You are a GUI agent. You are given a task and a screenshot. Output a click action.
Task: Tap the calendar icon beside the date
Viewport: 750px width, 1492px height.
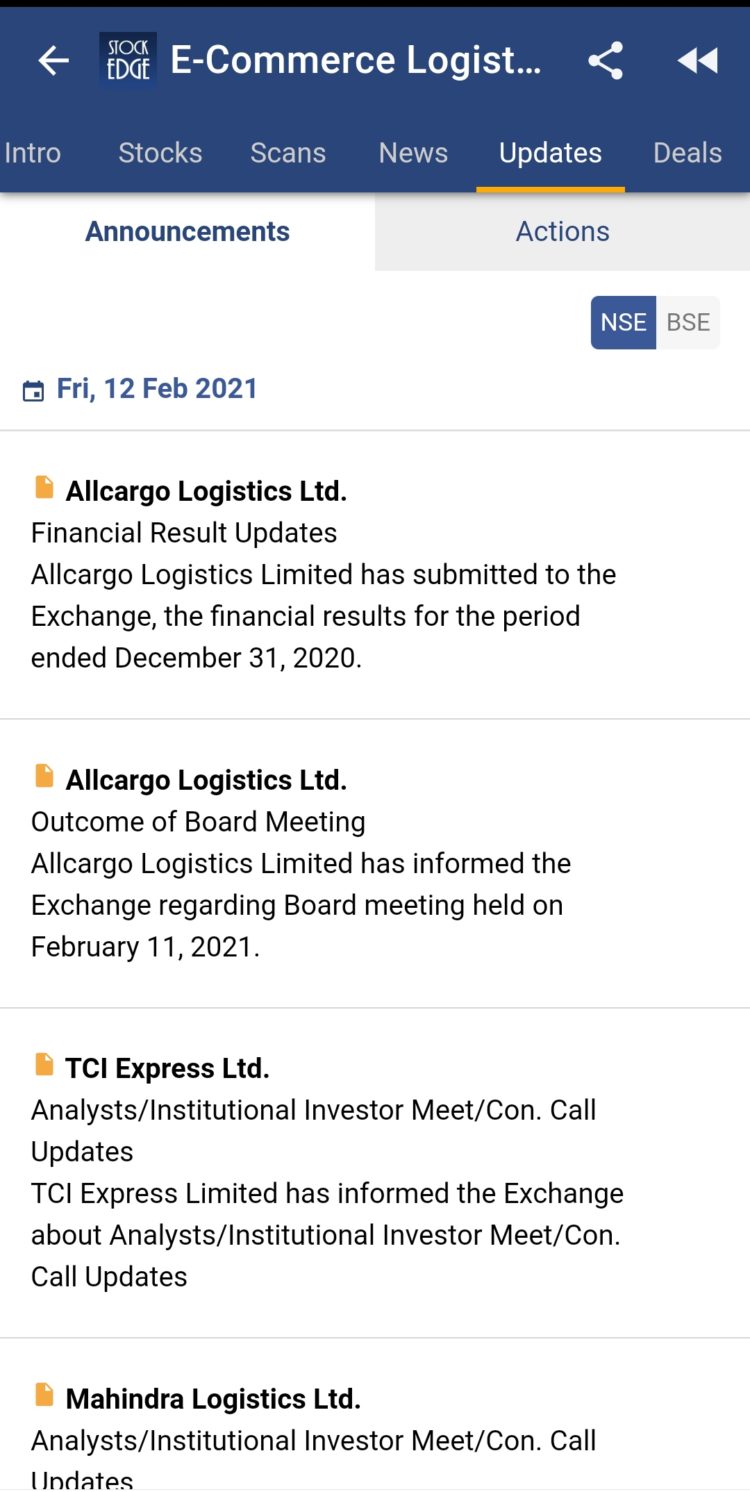33,391
